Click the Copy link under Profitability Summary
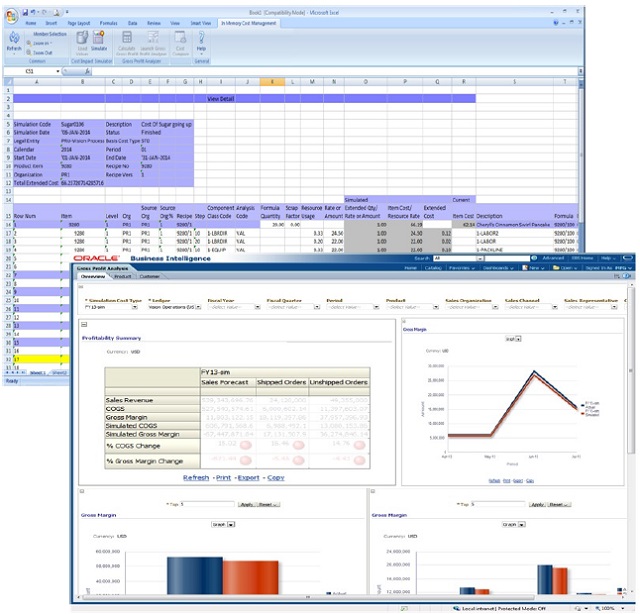This screenshot has height=614, width=640. click(x=276, y=478)
